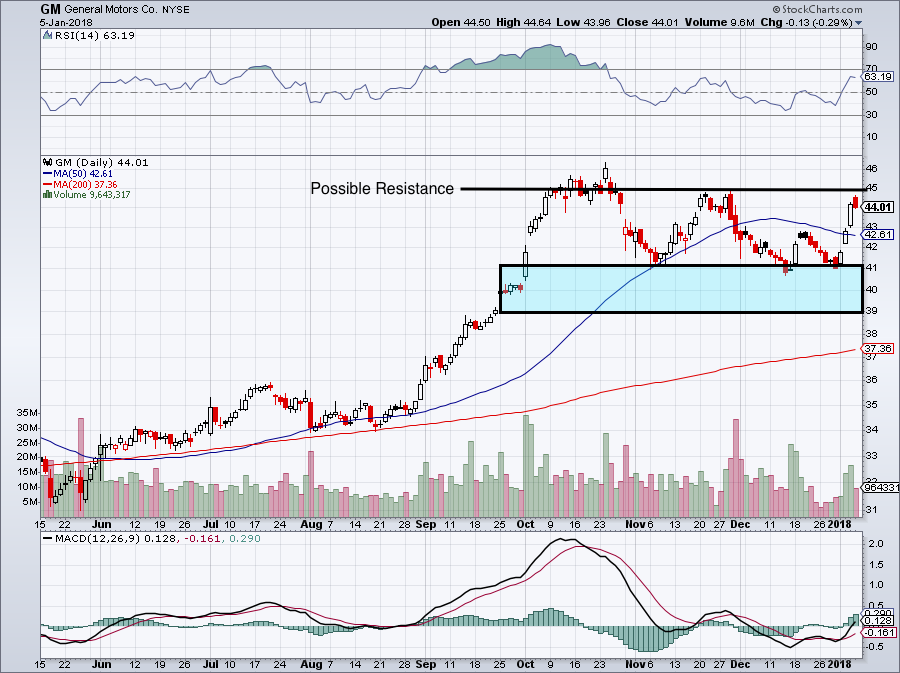The image size is (900, 673).
Task: Click the Volume 9,643,317 legend text
Action: (x=92, y=195)
